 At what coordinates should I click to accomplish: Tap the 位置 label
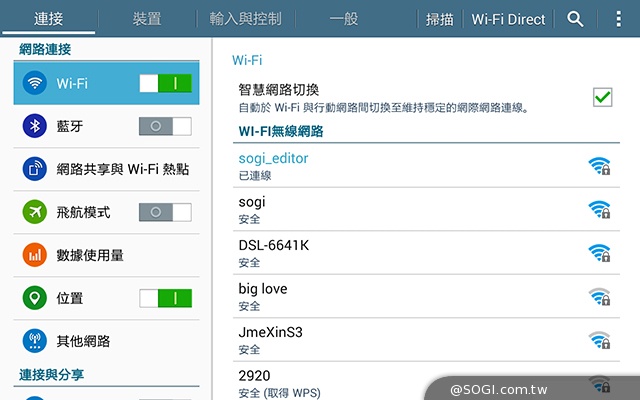70,298
